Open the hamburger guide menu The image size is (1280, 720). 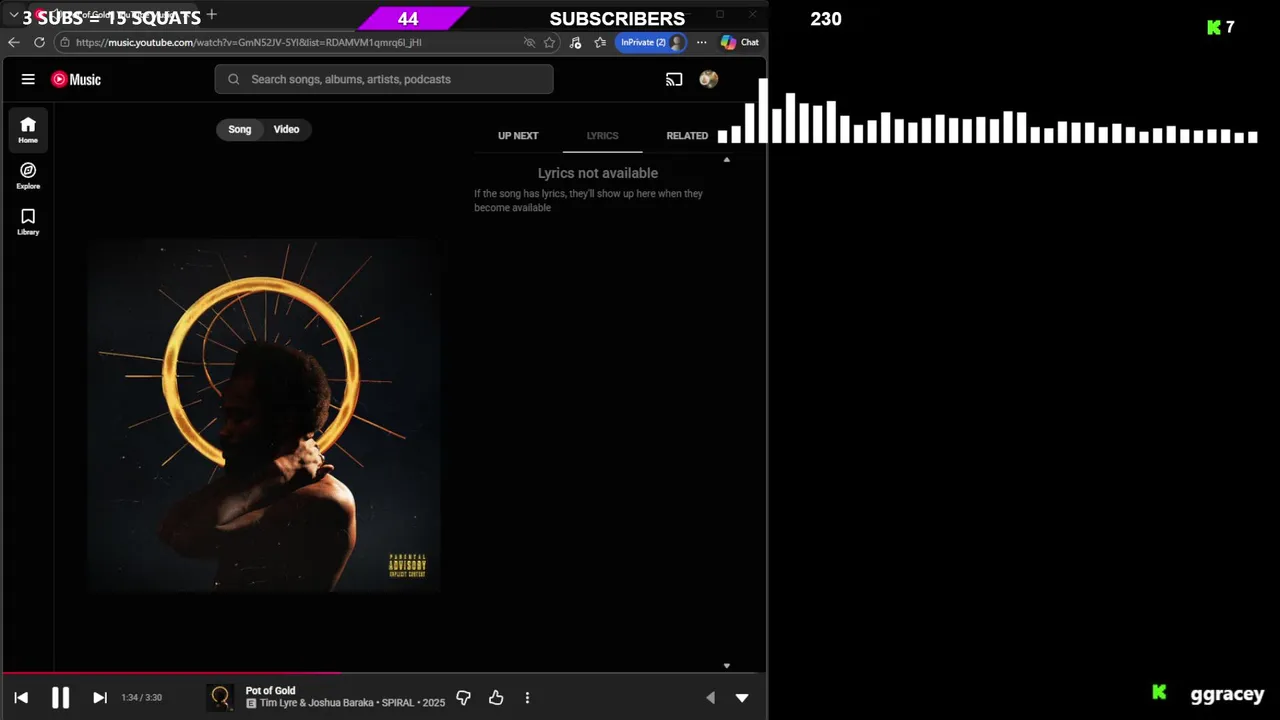pos(28,79)
